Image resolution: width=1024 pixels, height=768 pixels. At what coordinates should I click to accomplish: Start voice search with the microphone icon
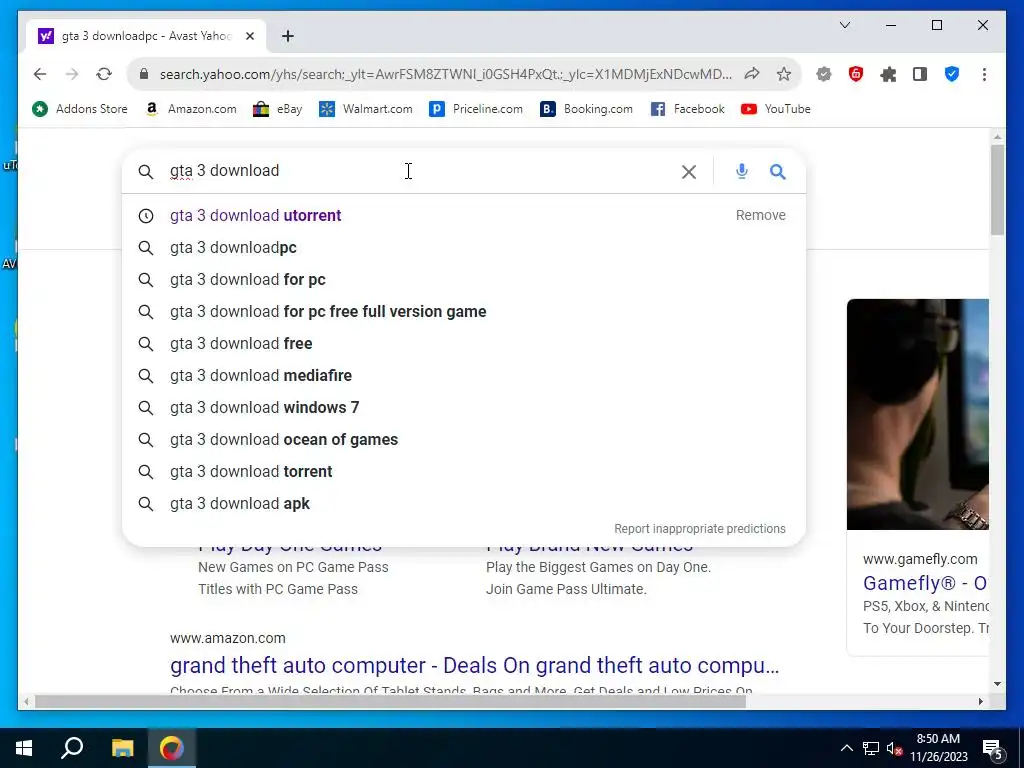pos(742,171)
